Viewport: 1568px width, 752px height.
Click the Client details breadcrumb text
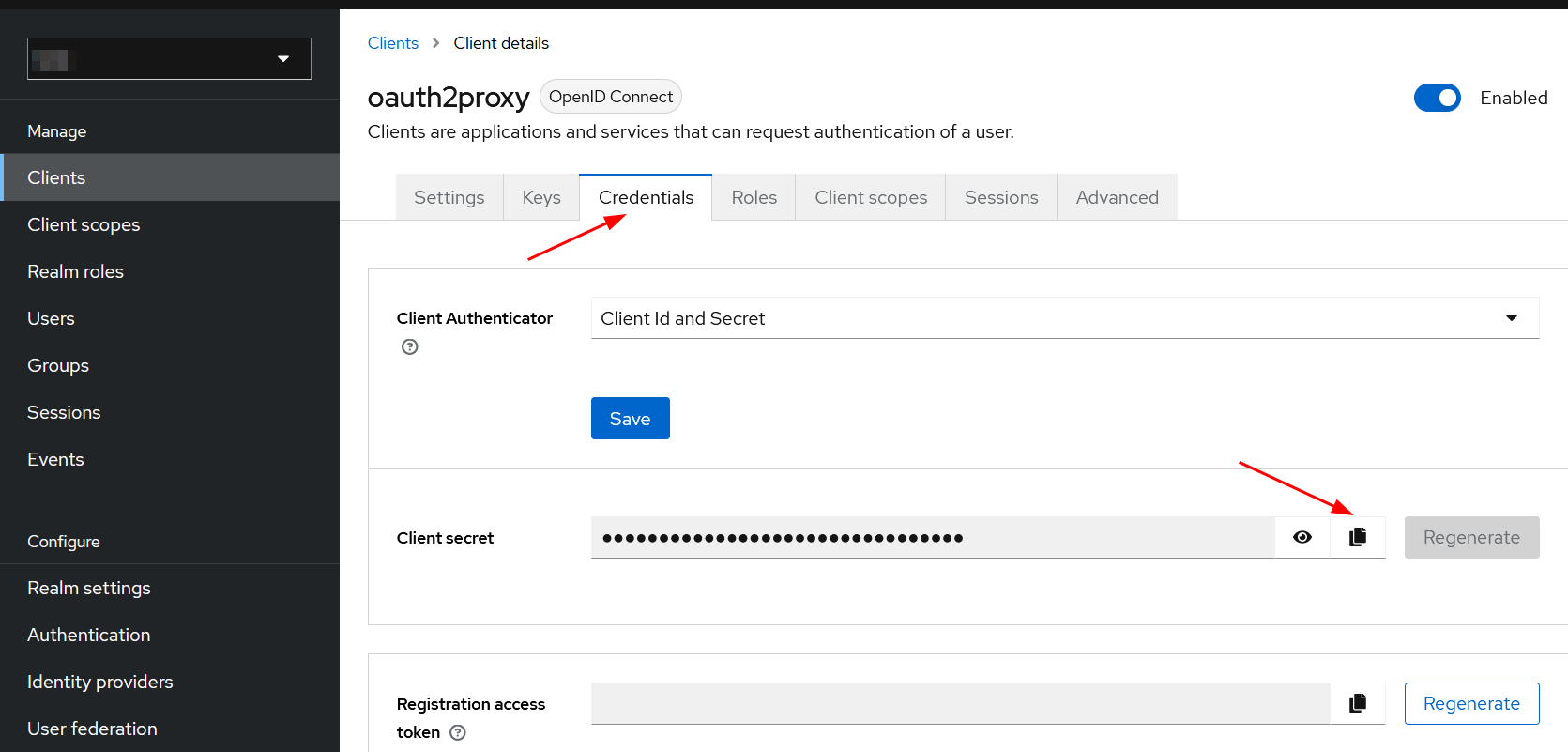501,43
